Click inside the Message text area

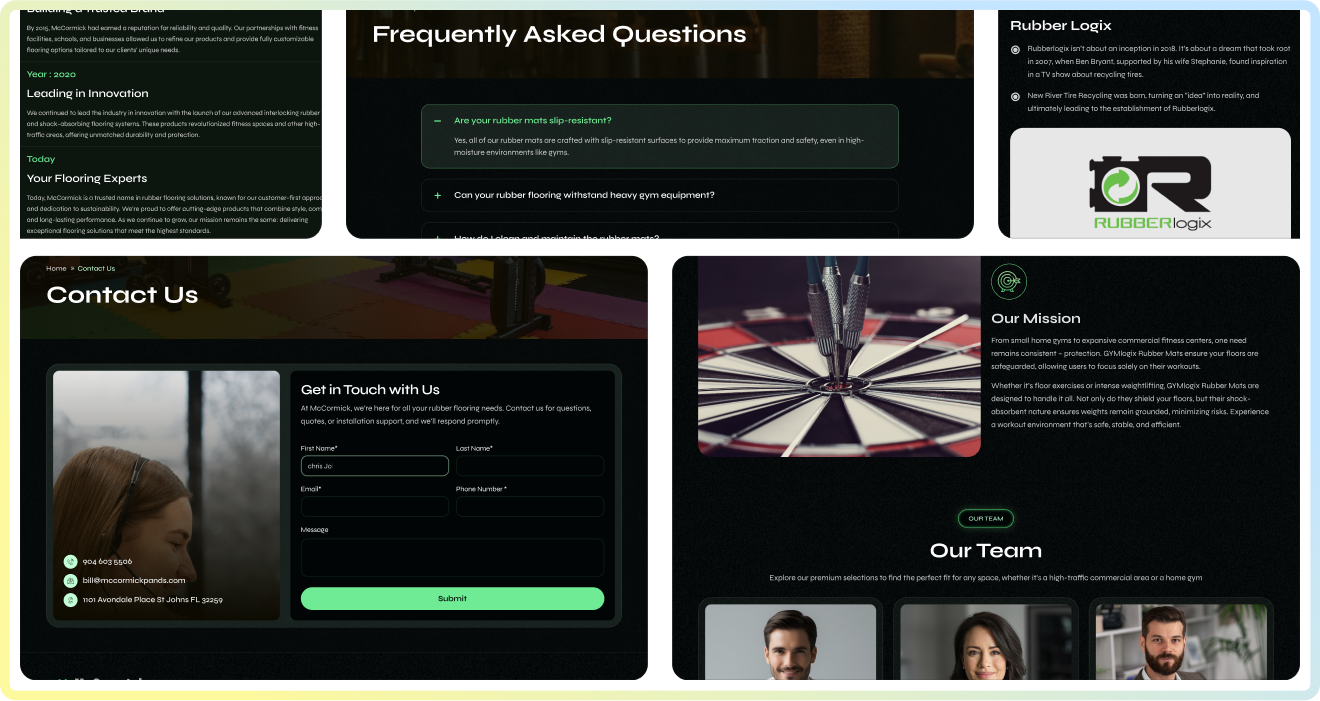click(x=452, y=556)
